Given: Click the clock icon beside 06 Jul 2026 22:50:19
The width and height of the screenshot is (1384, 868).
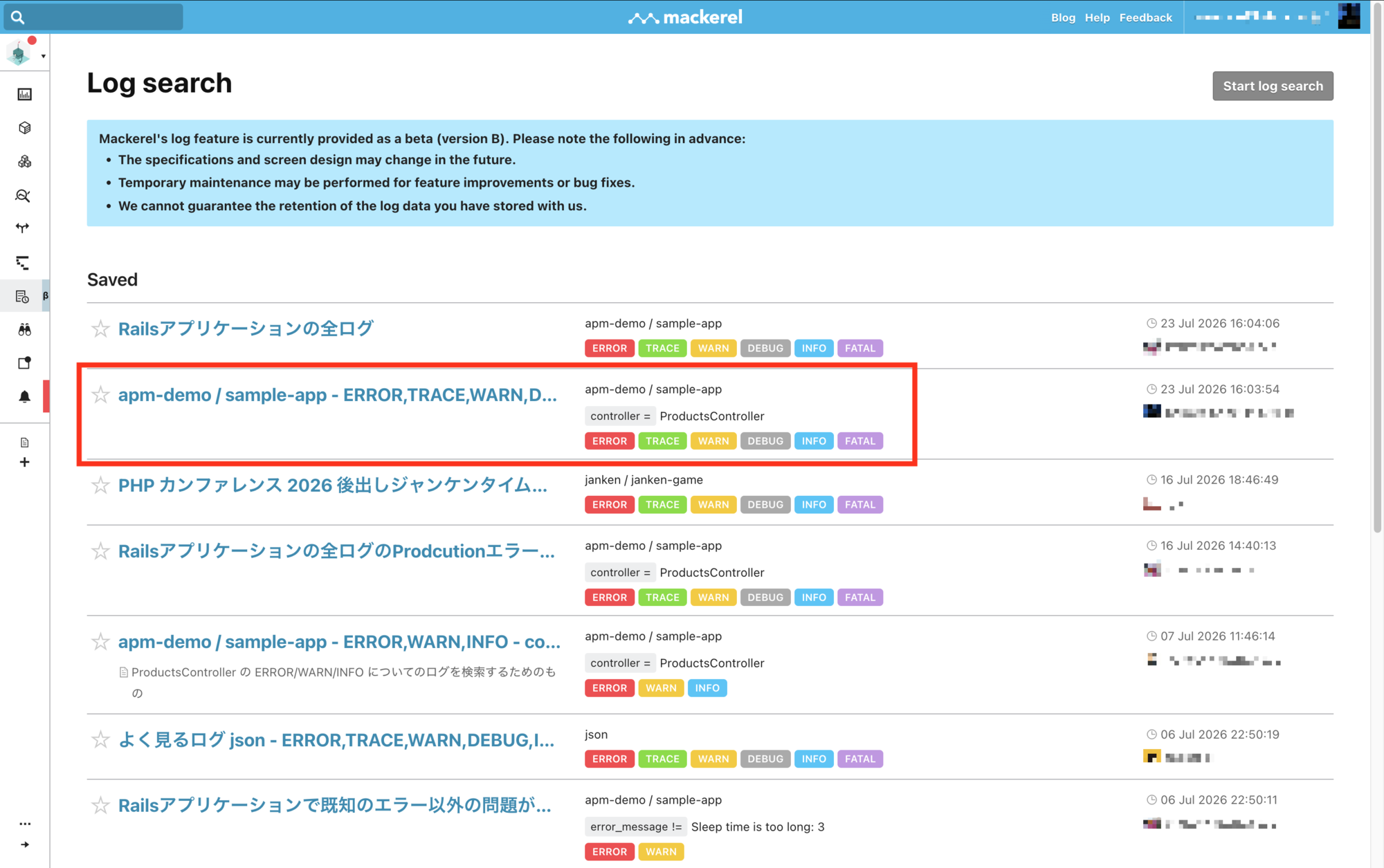Looking at the screenshot, I should pos(1151,735).
